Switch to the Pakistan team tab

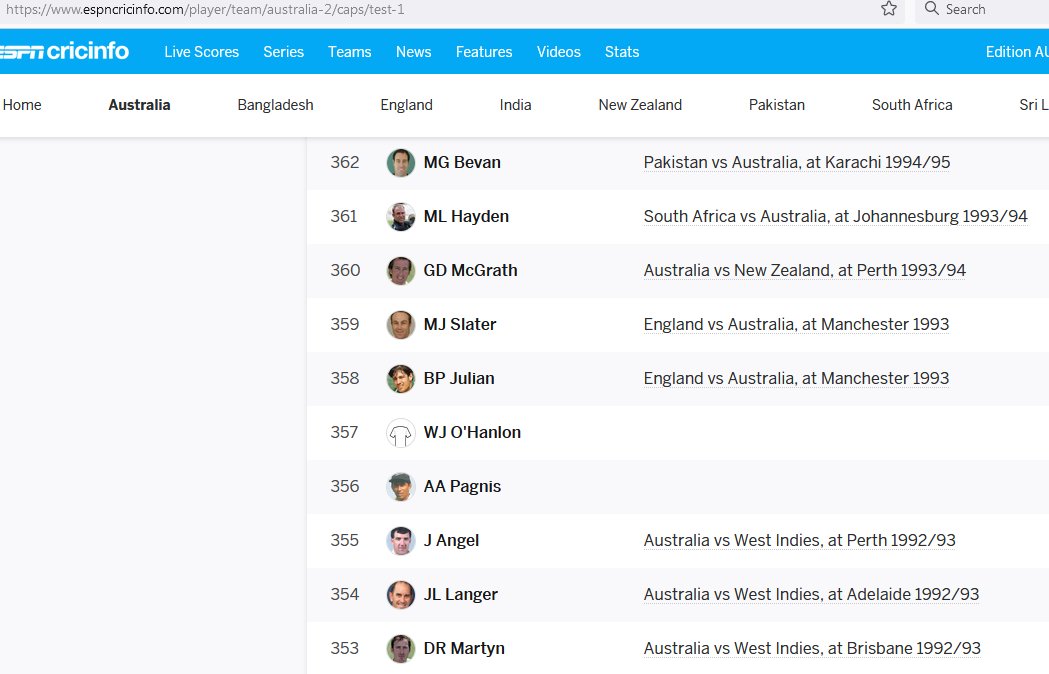(777, 104)
